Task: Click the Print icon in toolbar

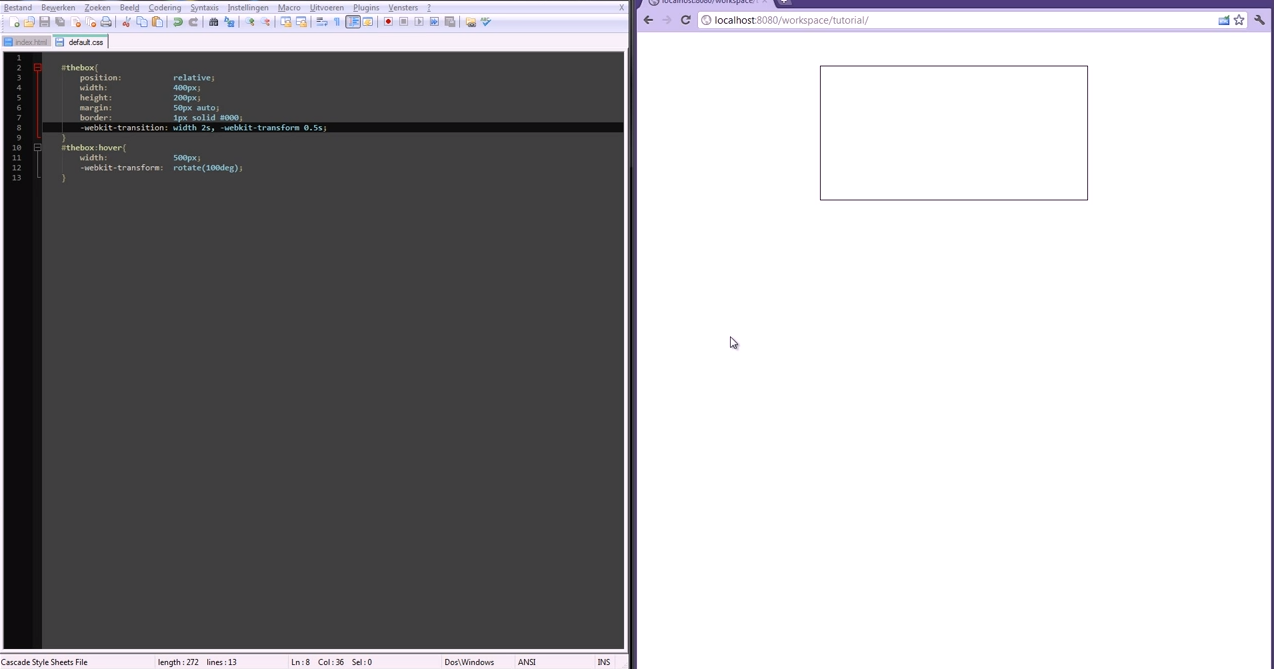Action: coord(106,22)
